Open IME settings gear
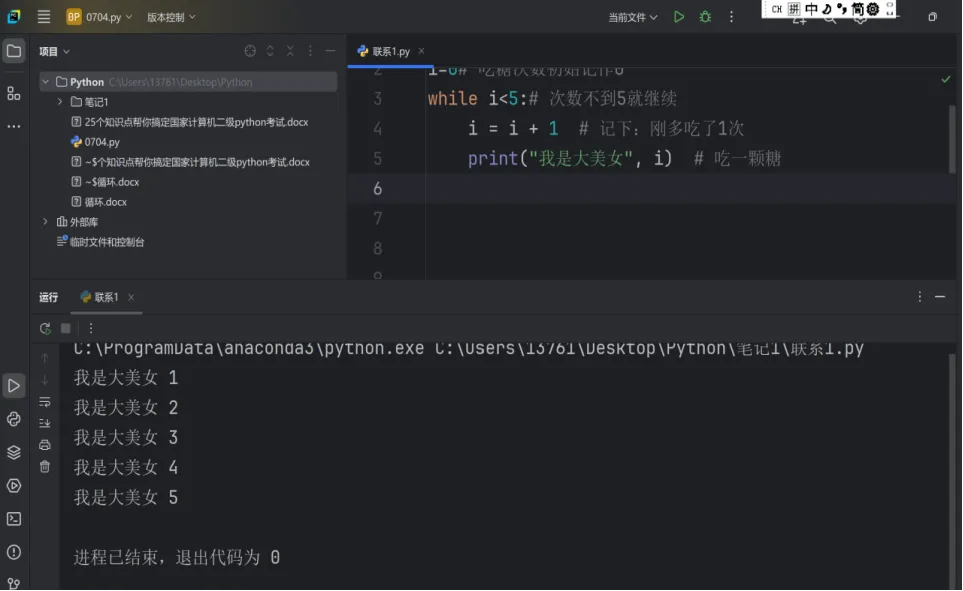Screen dimensions: 963x591 [x=873, y=9]
